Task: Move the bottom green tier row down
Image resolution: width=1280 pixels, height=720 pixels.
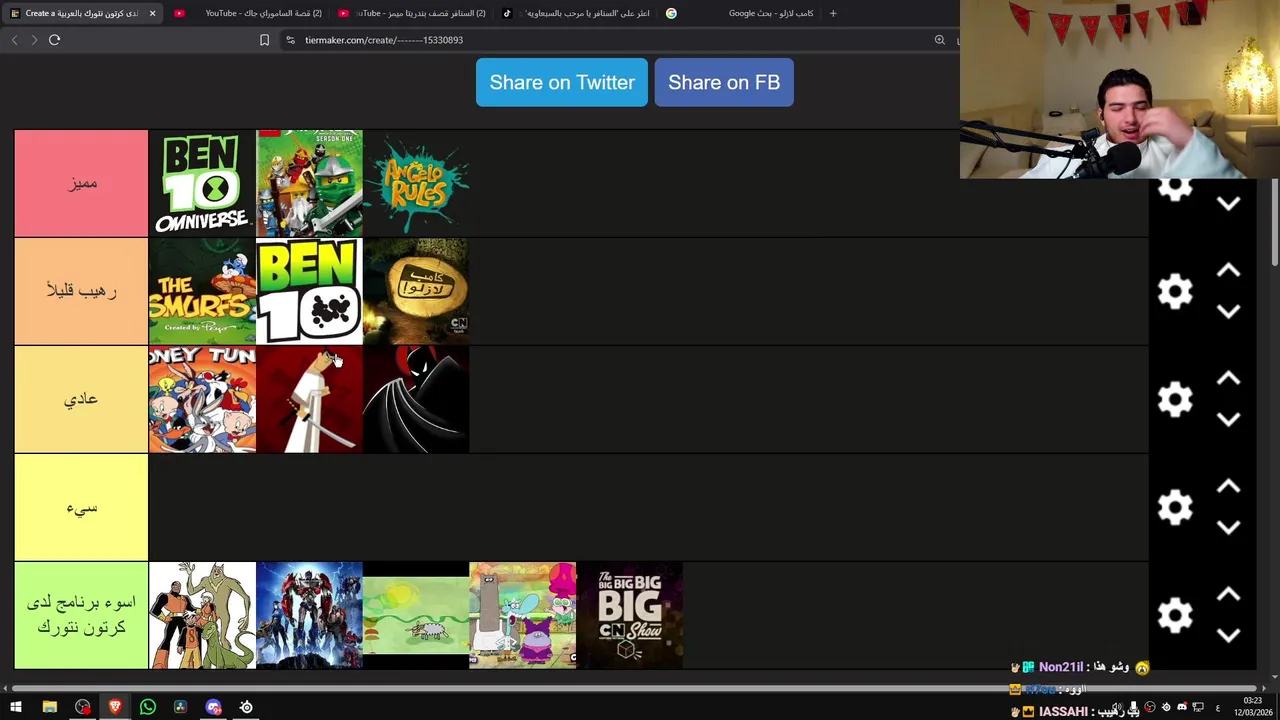Action: (x=1229, y=635)
